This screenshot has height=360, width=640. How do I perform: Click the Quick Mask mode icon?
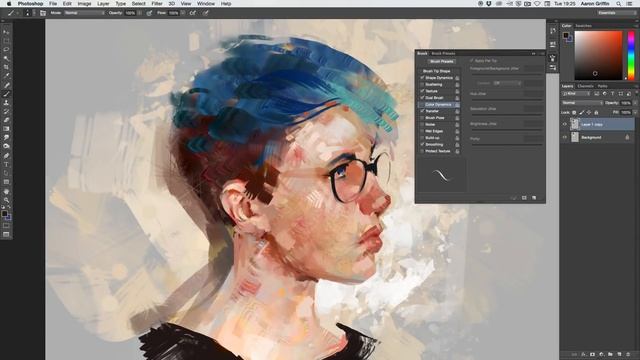[x=6, y=225]
